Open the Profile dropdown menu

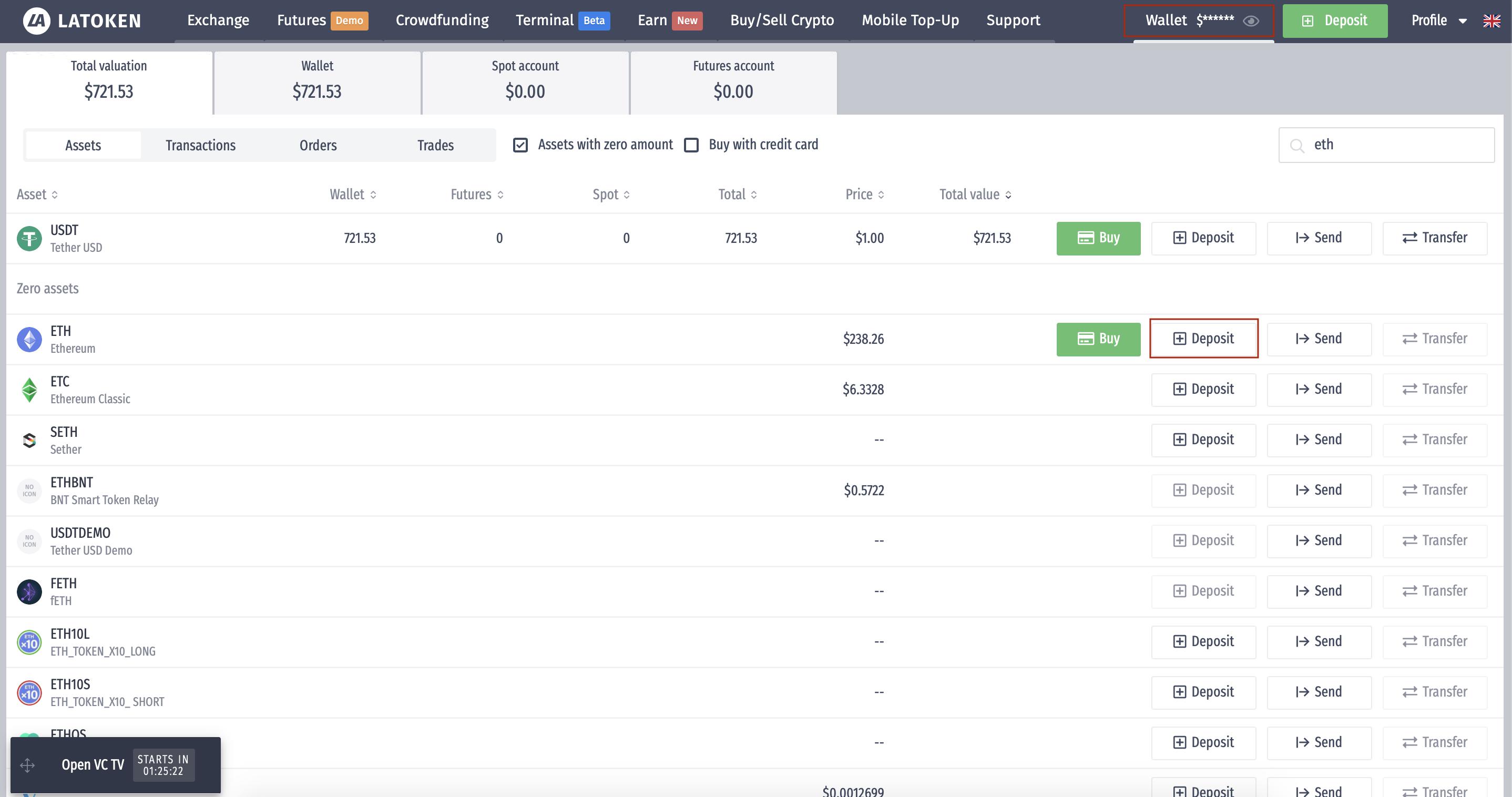[x=1438, y=21]
